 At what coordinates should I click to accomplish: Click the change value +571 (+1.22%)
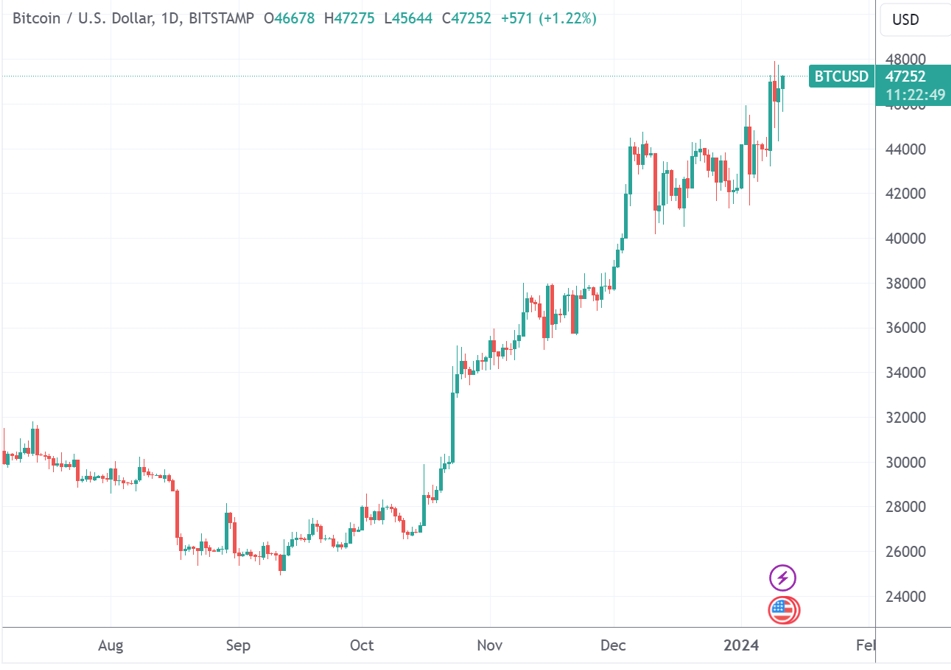[549, 18]
